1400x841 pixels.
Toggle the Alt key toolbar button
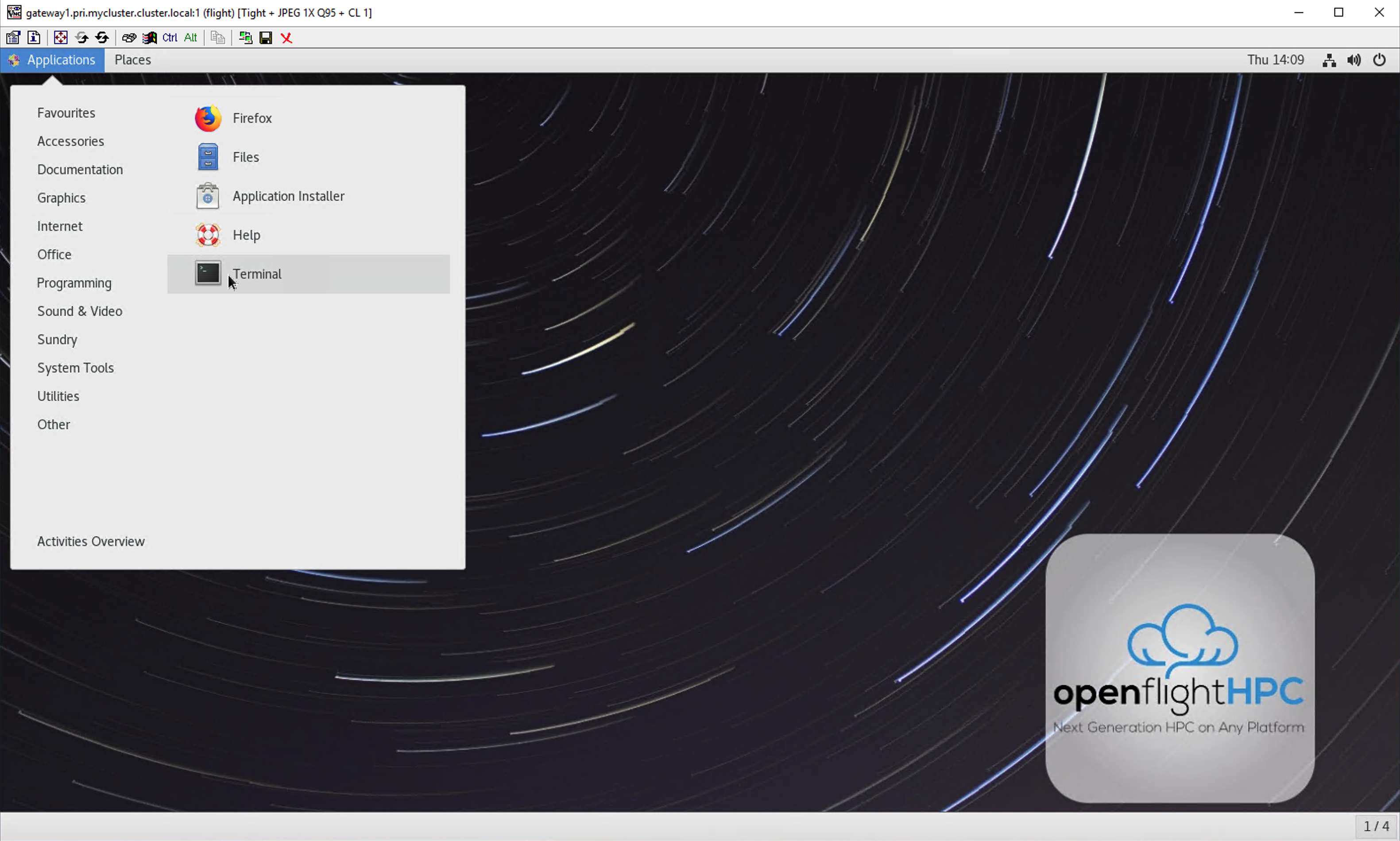(190, 37)
